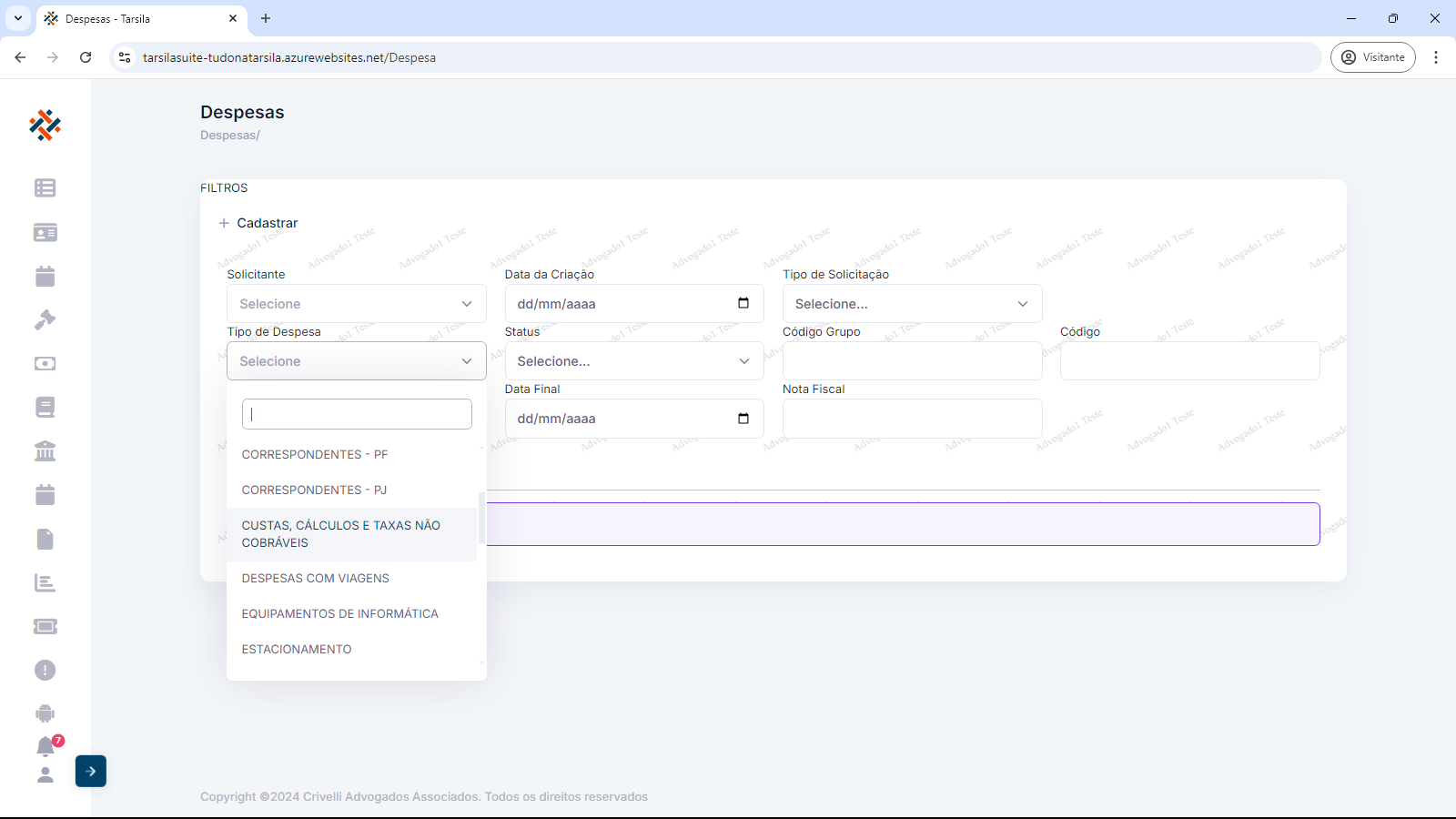
Task: Open the Tipo de Solicitação dropdown
Action: [912, 304]
